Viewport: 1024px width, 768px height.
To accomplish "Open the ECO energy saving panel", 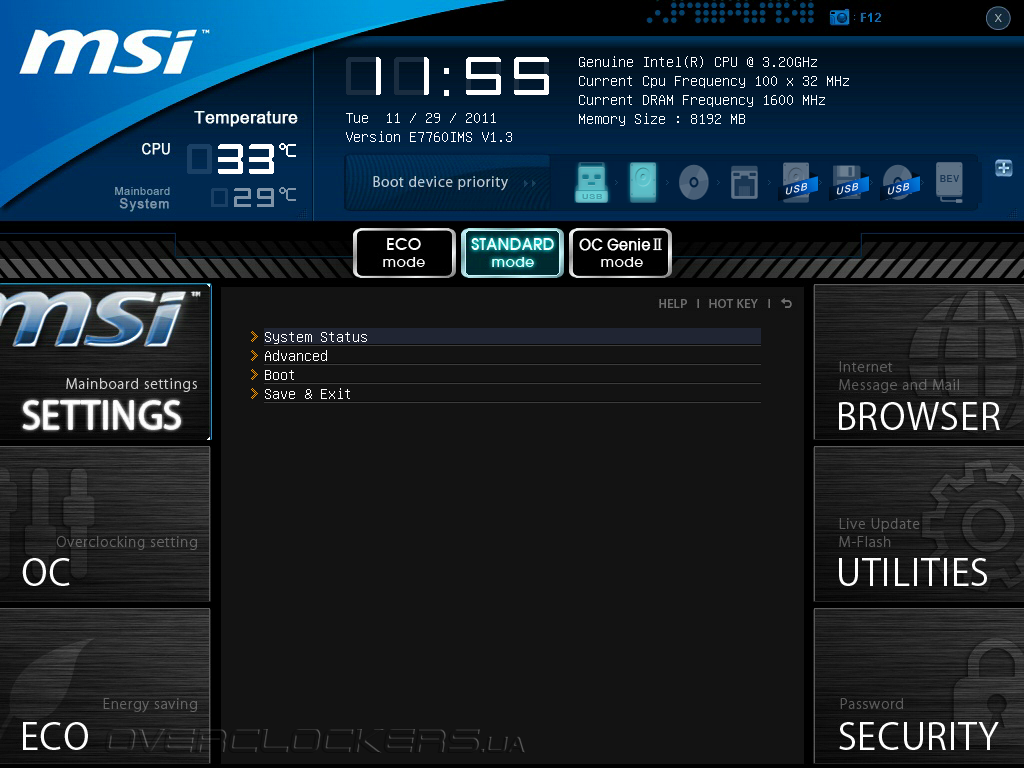I will click(x=105, y=686).
